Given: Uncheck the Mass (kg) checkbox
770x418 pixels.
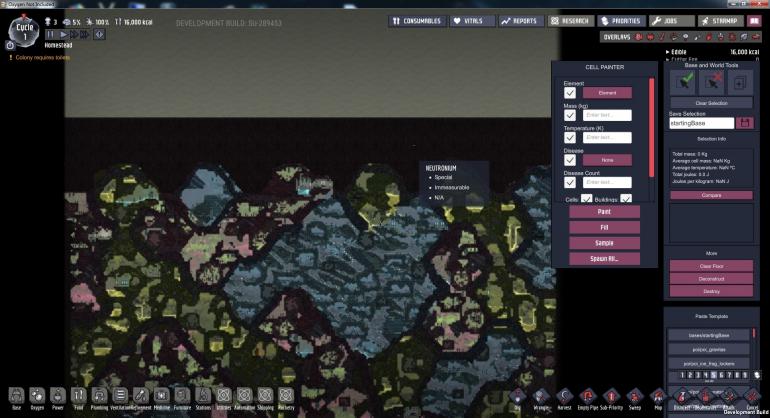Looking at the screenshot, I should point(570,115).
